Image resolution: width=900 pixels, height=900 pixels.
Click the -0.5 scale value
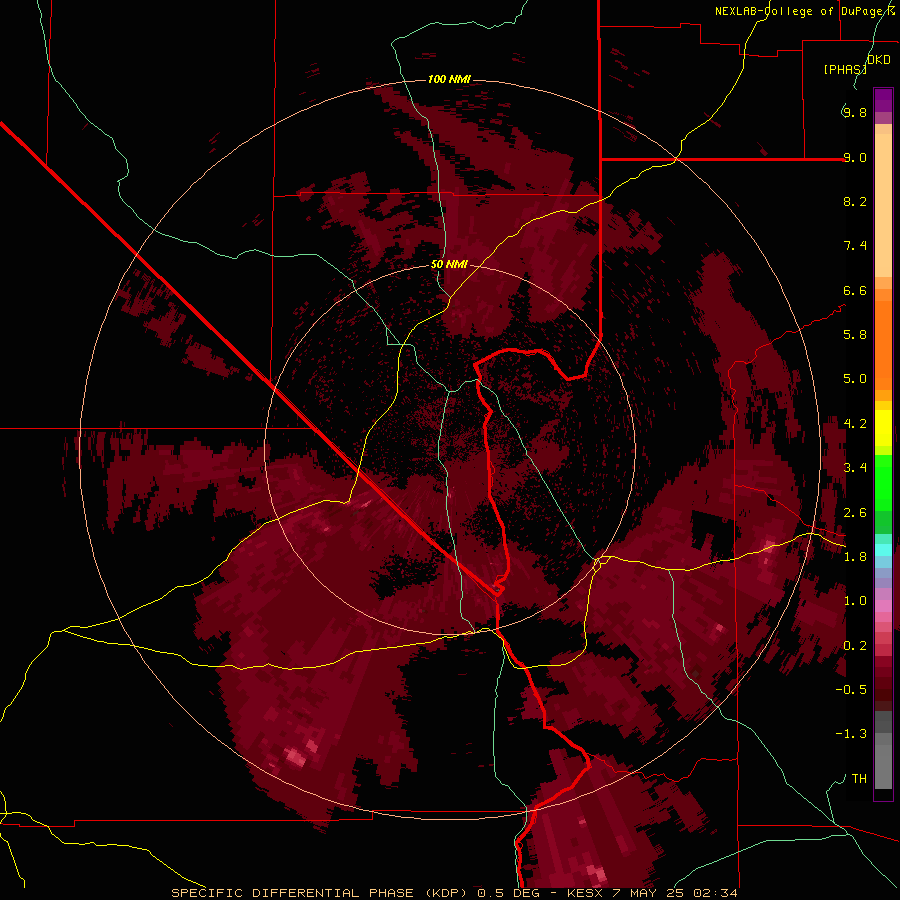point(852,690)
